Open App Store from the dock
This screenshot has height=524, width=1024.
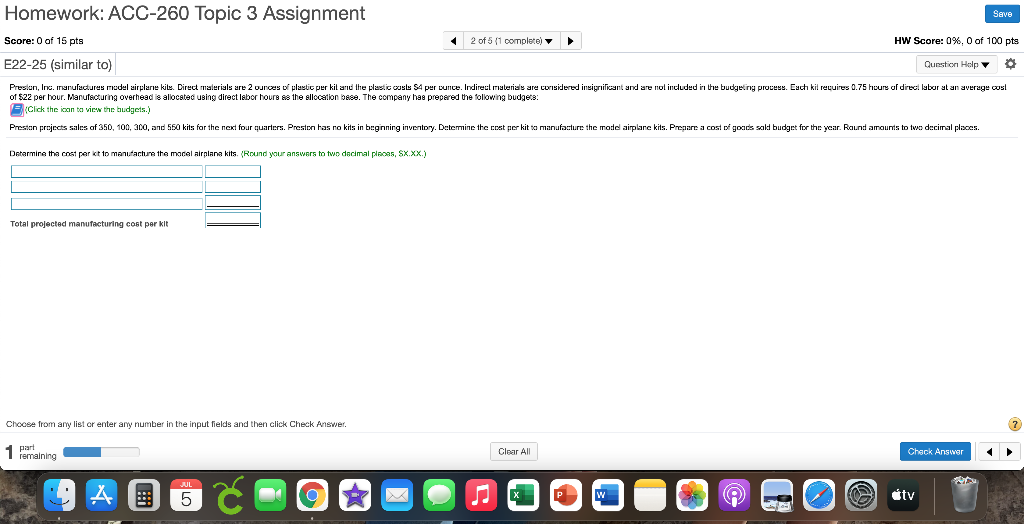(x=101, y=495)
